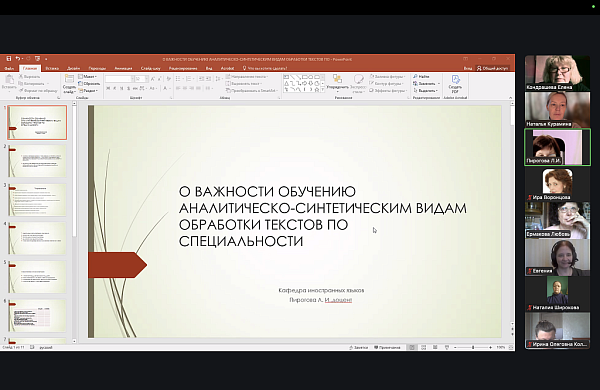Click the slideshow view icon in status bar
Image resolution: width=600 pixels, height=390 pixels.
tap(447, 348)
